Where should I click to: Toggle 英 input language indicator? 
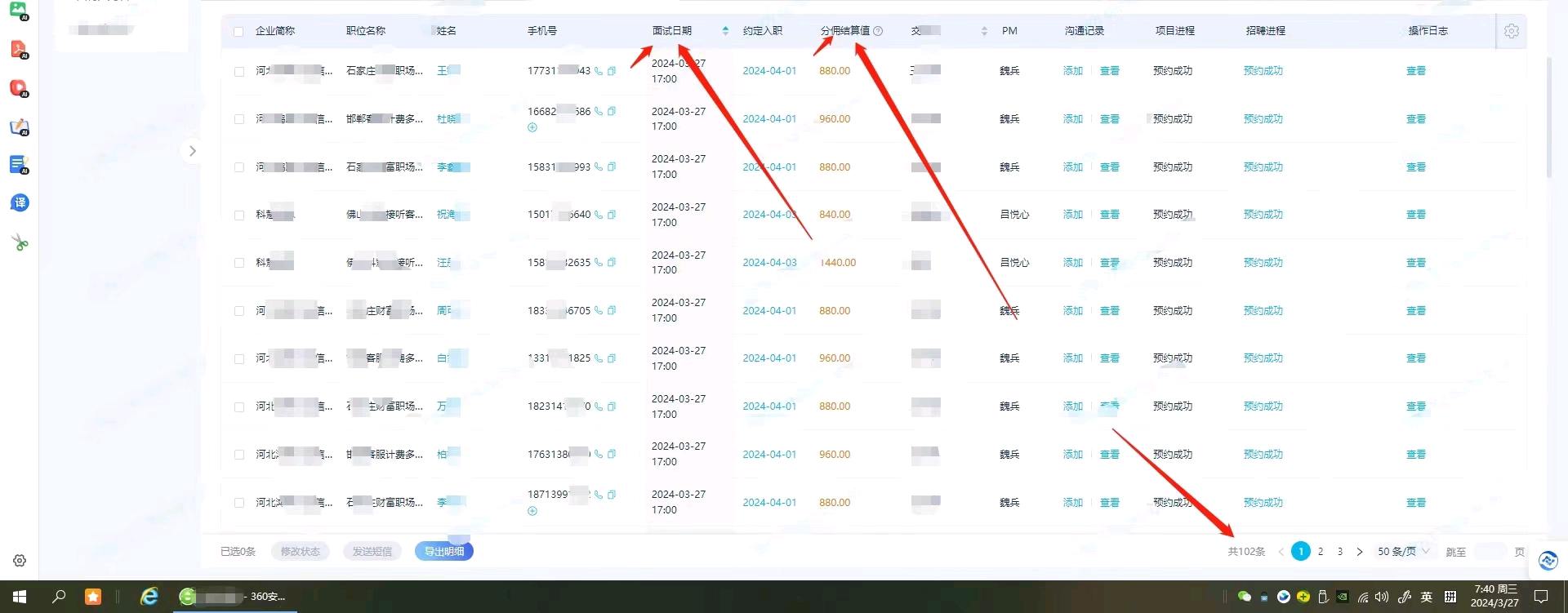pos(1426,597)
